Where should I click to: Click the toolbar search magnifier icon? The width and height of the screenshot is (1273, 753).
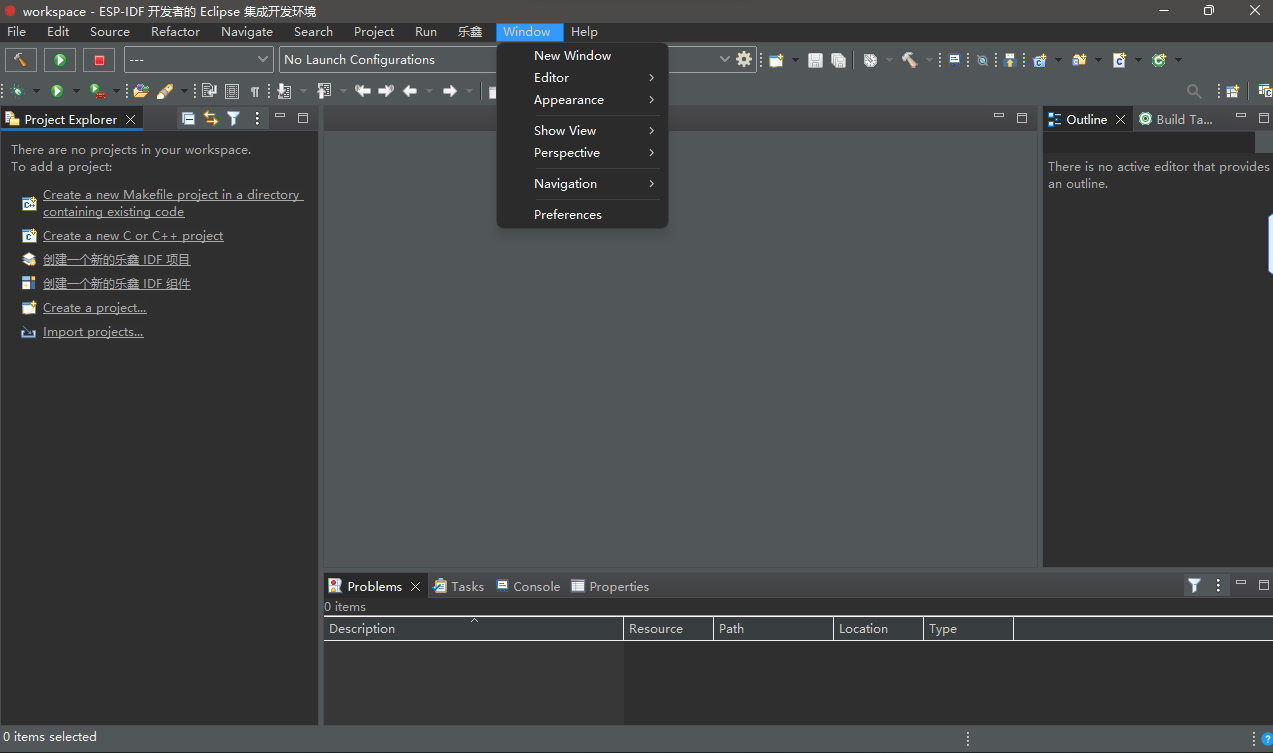1194,91
